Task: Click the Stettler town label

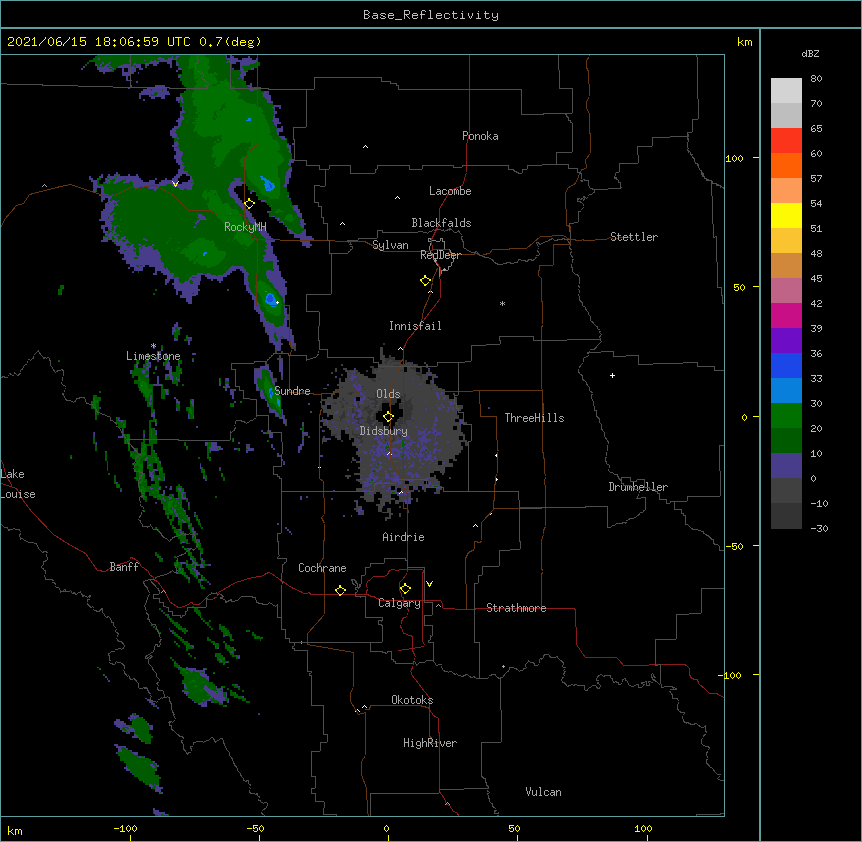Action: click(x=634, y=237)
